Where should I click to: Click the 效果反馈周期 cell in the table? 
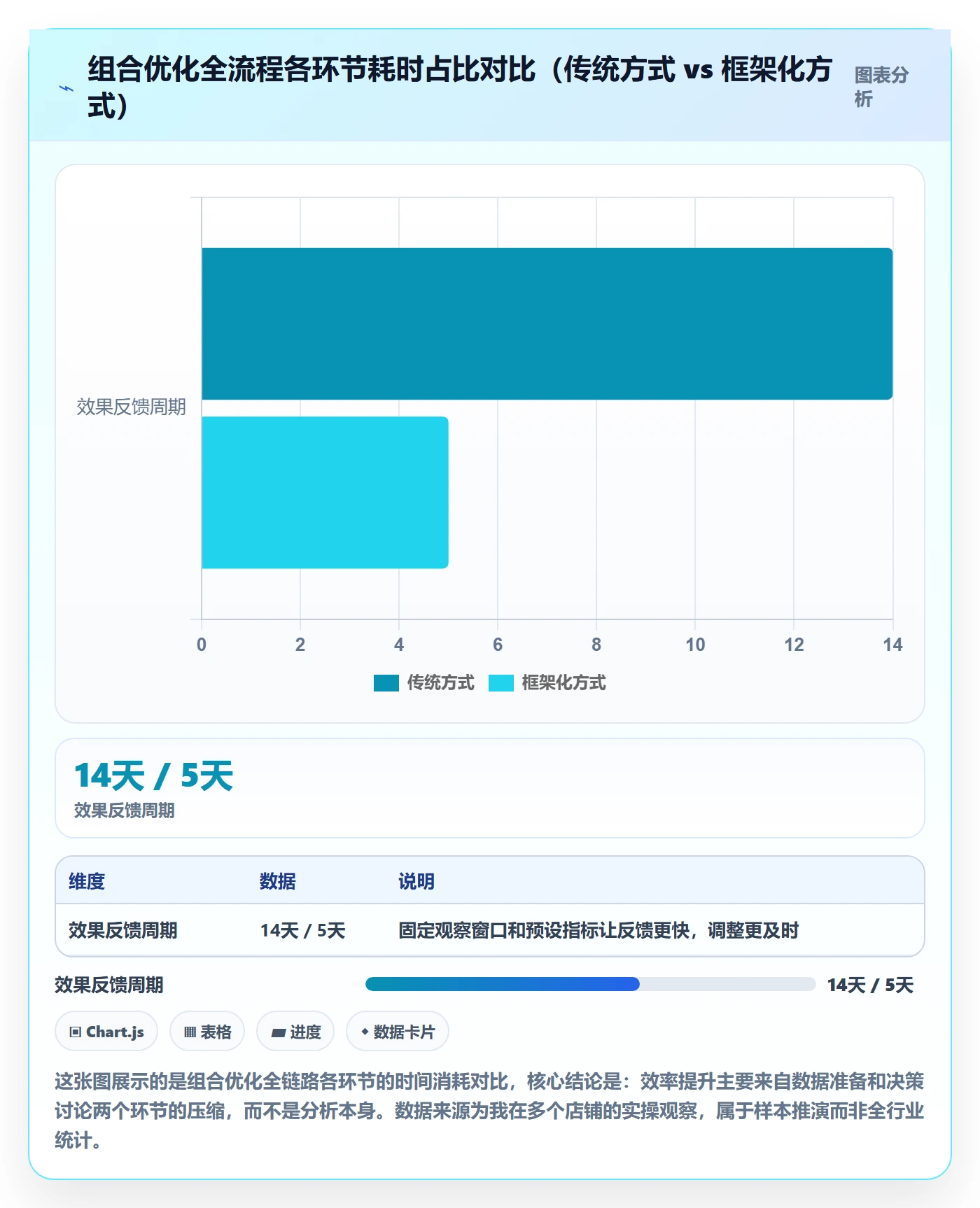click(123, 930)
